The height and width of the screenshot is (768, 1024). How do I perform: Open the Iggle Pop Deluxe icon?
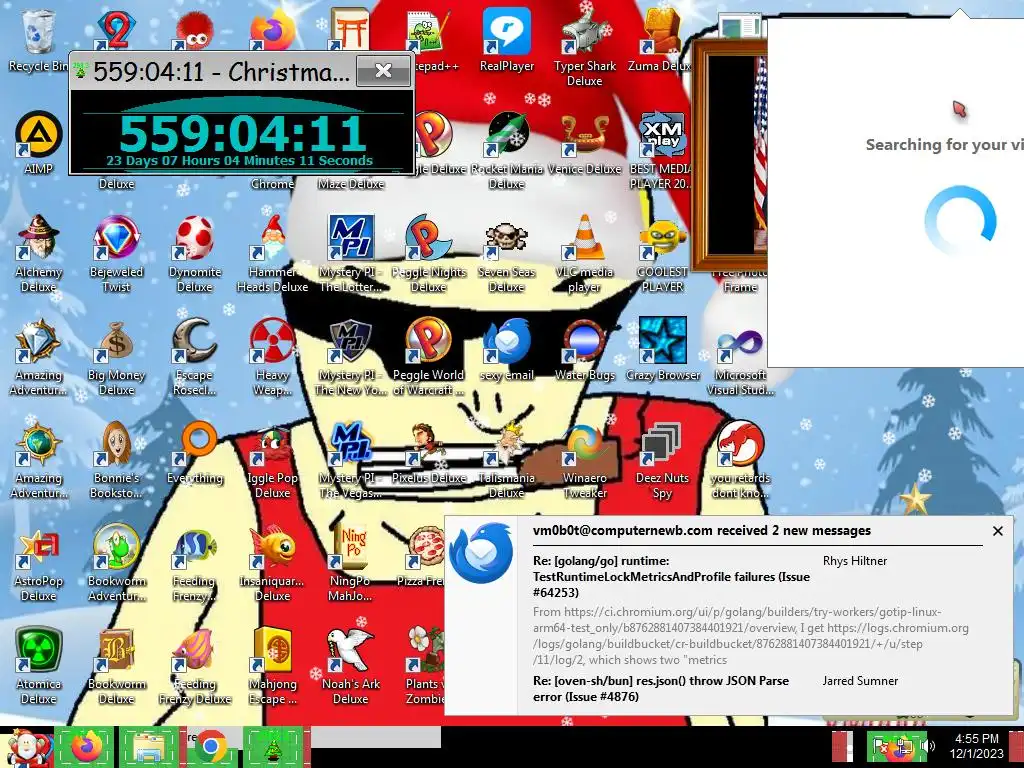tap(272, 459)
